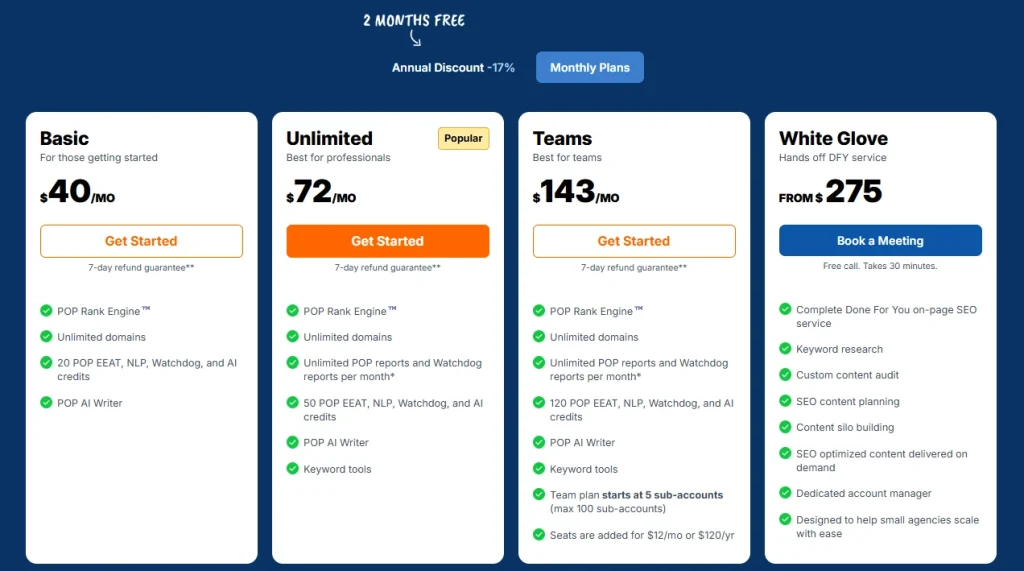
Task: Click checkmark beside Team plan sub-accounts feature
Action: pyautogui.click(x=539, y=494)
